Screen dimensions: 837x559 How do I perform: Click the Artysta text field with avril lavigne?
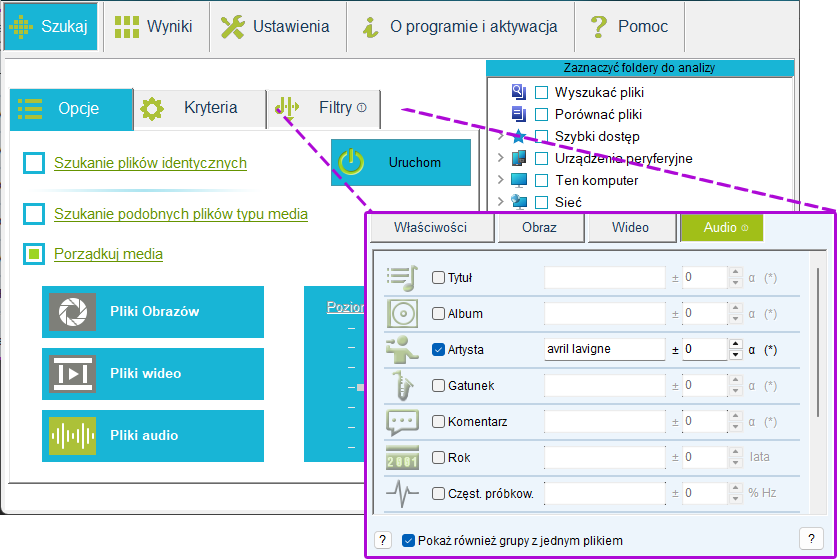(x=605, y=349)
